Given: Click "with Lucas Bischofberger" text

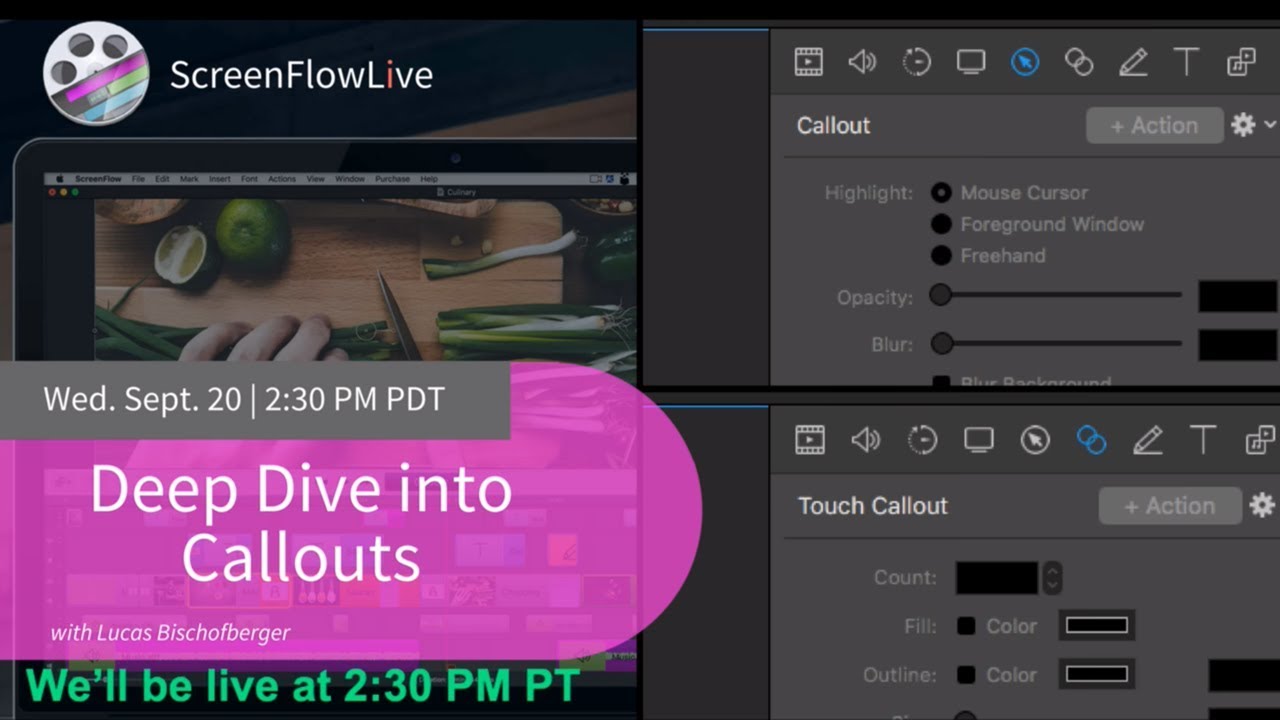Looking at the screenshot, I should pos(171,632).
